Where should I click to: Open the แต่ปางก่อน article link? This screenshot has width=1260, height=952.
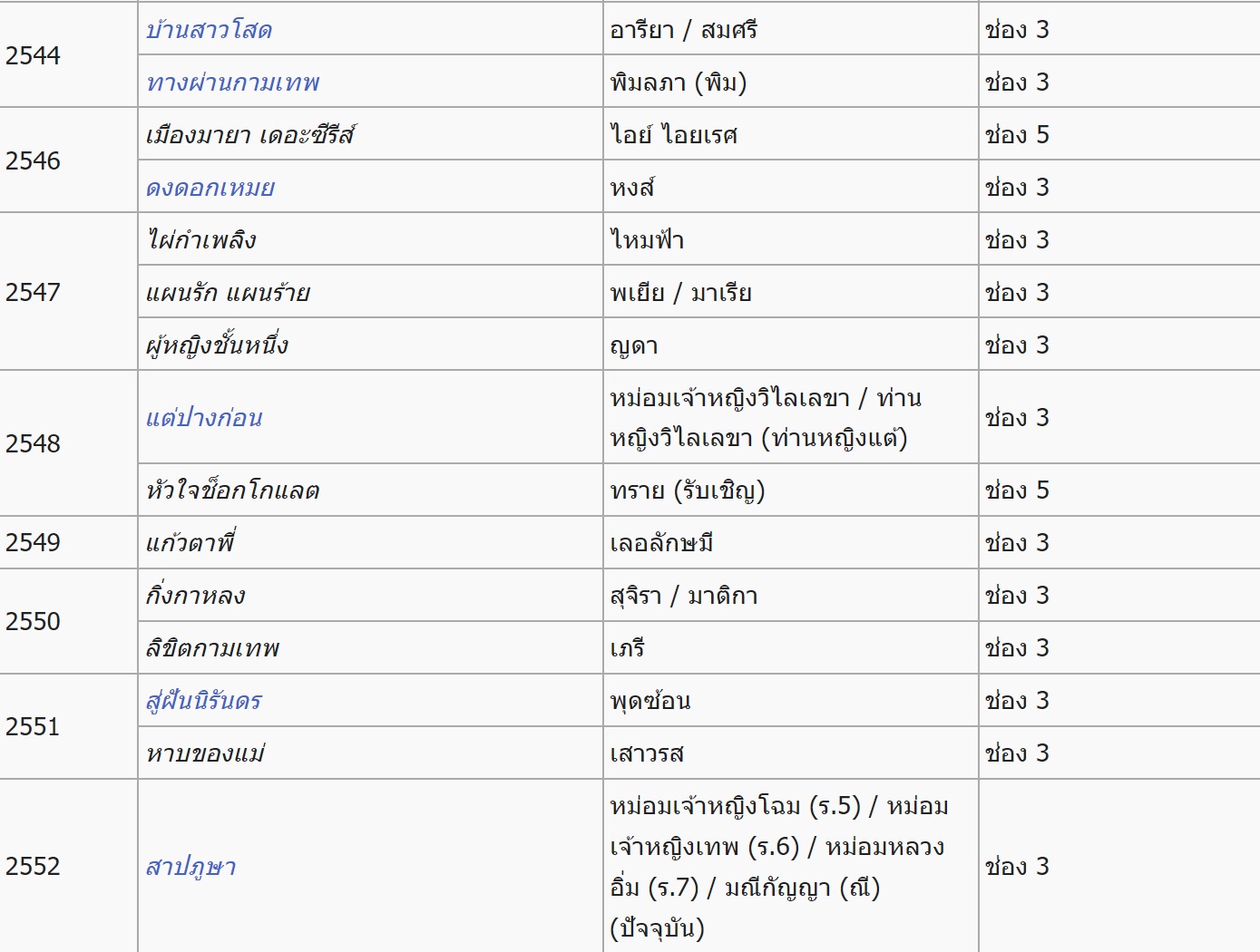[204, 417]
